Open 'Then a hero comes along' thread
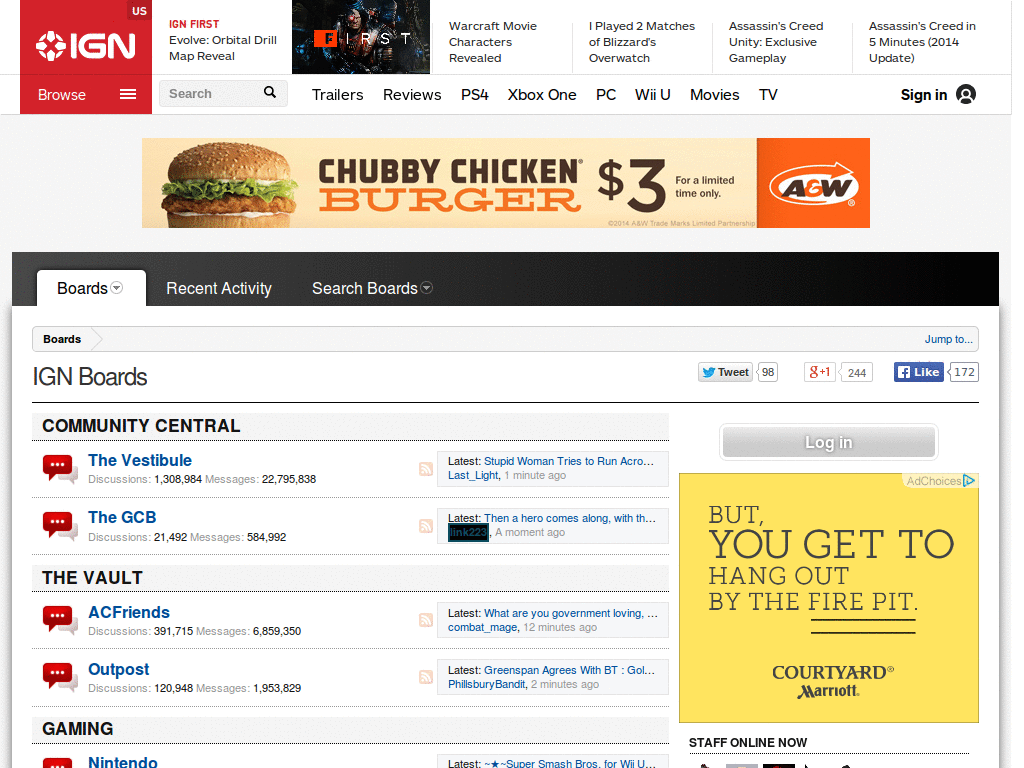 (570, 518)
